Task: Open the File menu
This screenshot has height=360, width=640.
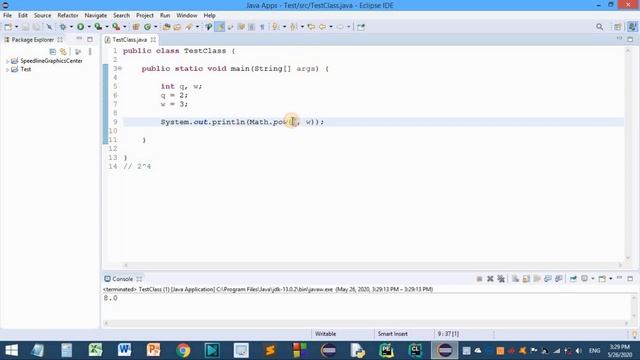Action: pos(7,15)
